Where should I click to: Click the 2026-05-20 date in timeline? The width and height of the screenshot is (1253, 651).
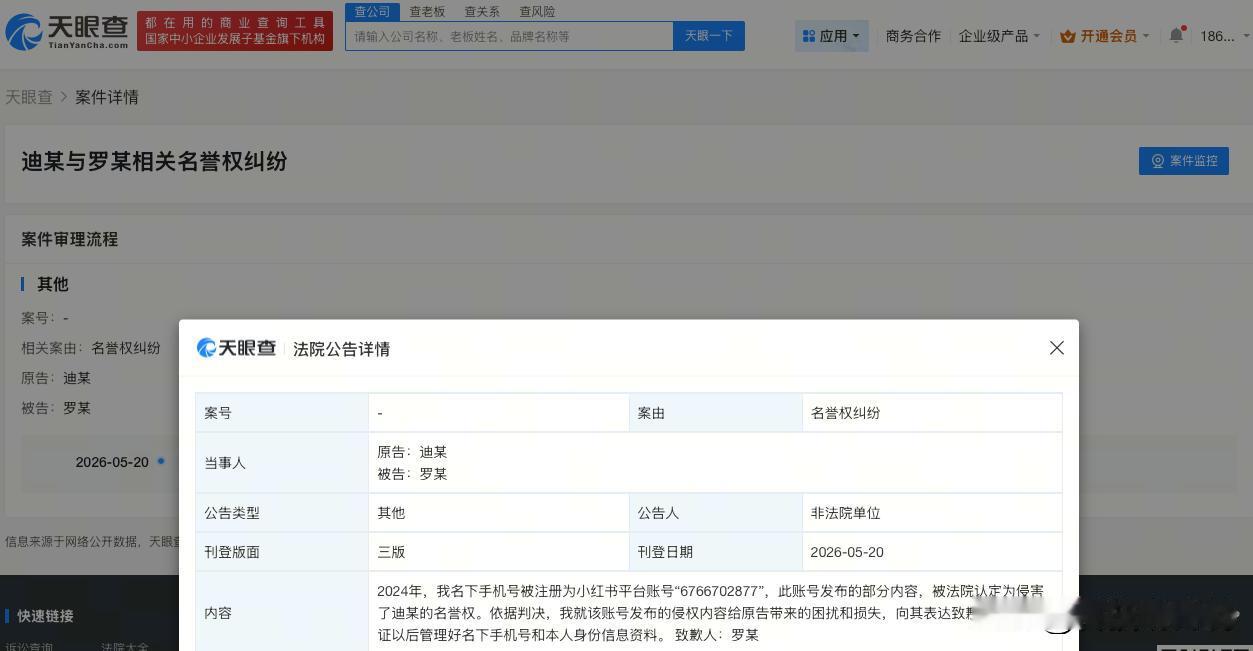pos(112,462)
